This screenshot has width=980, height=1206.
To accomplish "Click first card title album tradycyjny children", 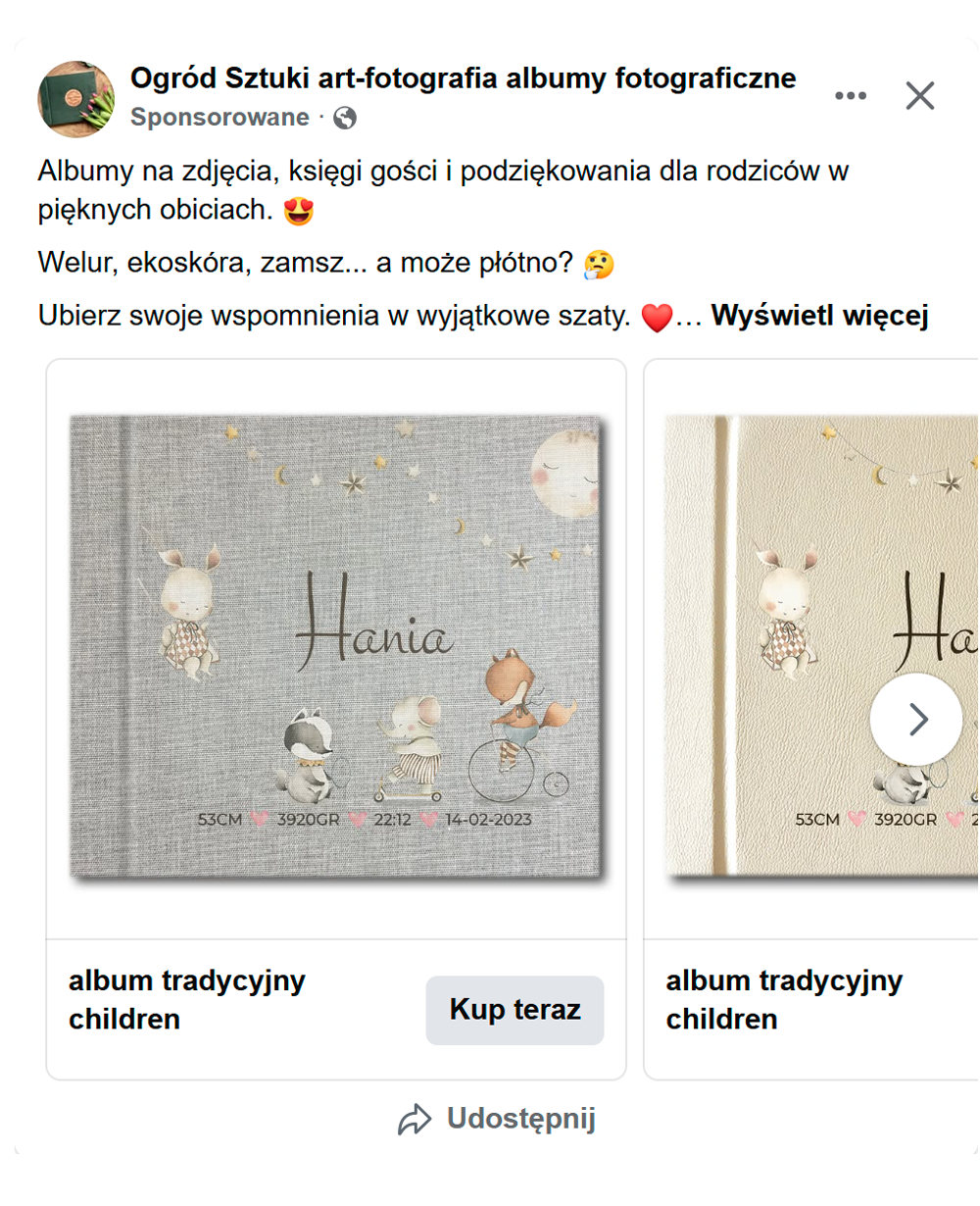I will [x=186, y=1000].
